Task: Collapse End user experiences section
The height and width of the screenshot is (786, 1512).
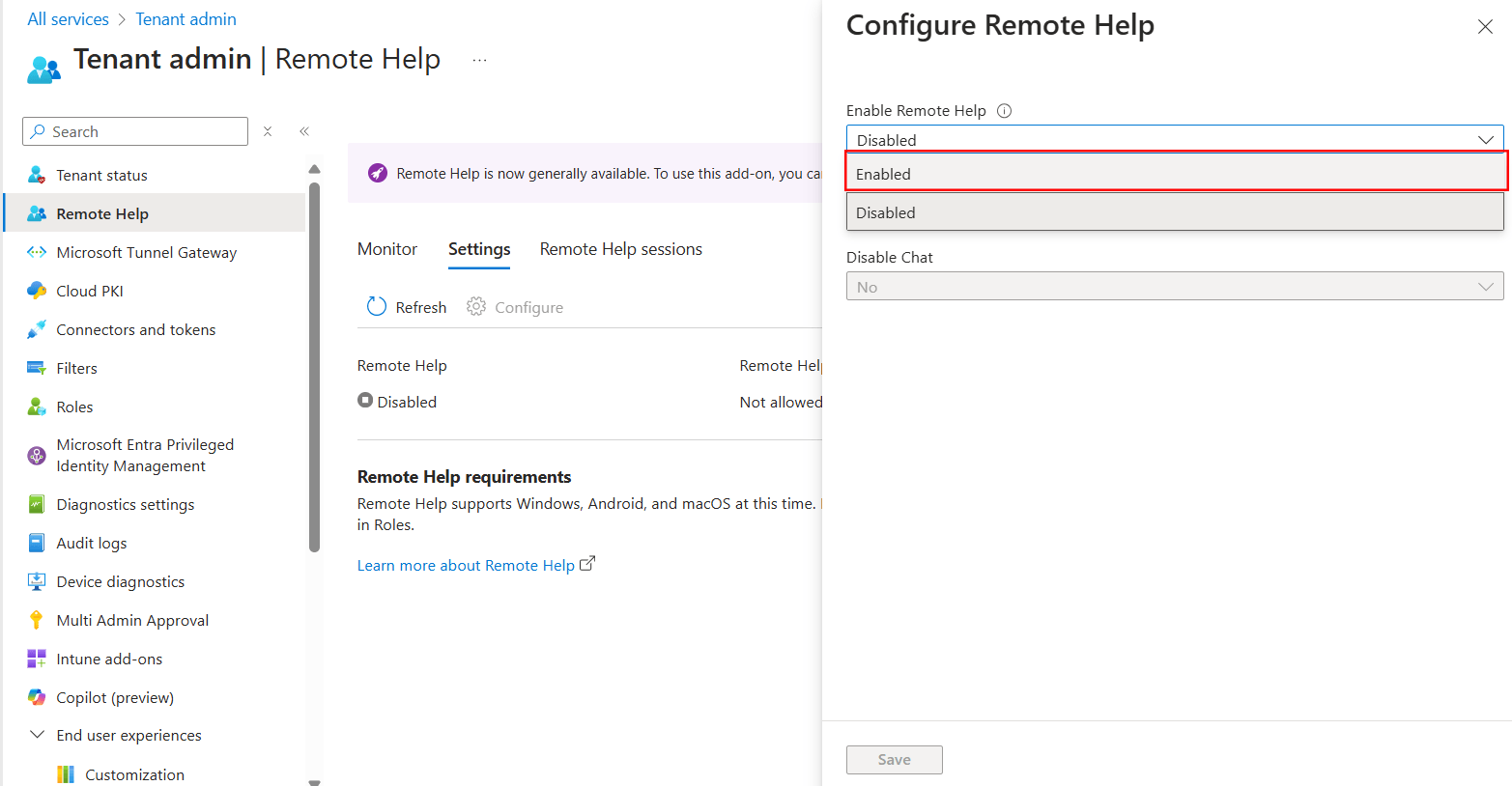Action: [37, 735]
